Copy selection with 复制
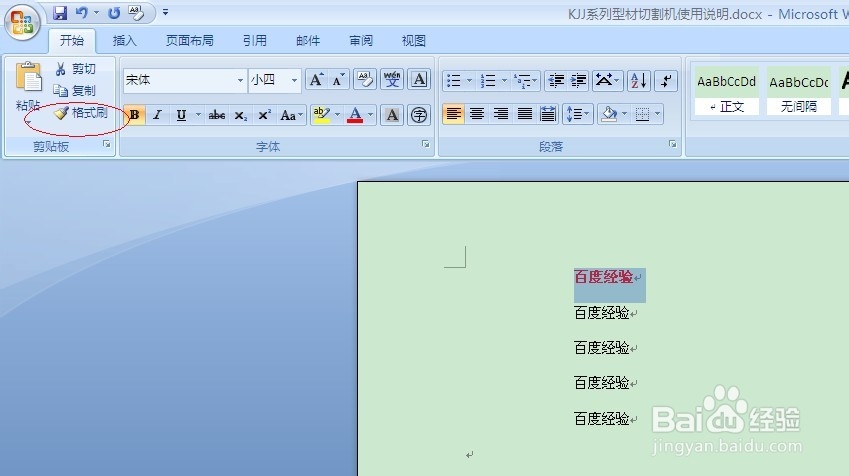Image resolution: width=849 pixels, height=476 pixels. (75, 90)
